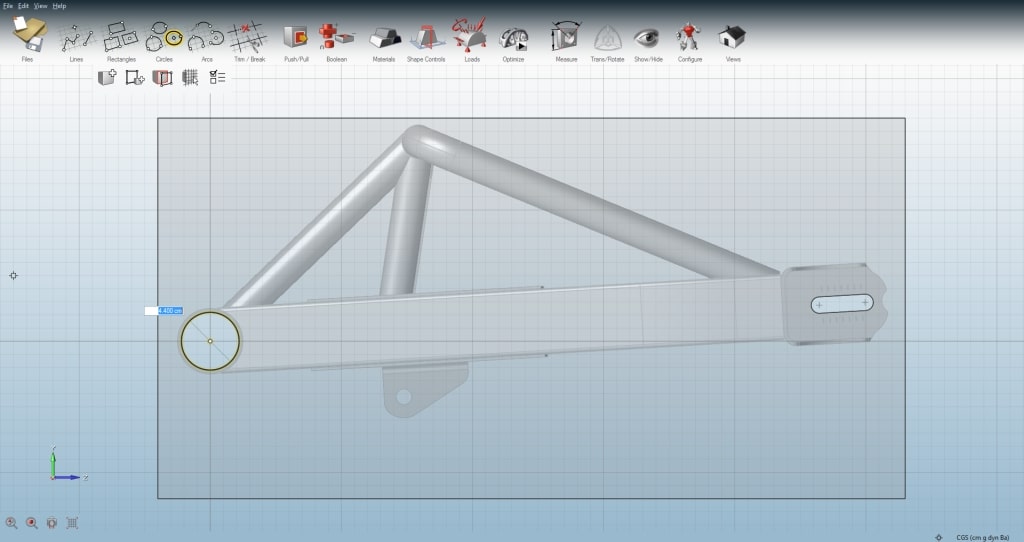Open the File menu

click(8, 6)
